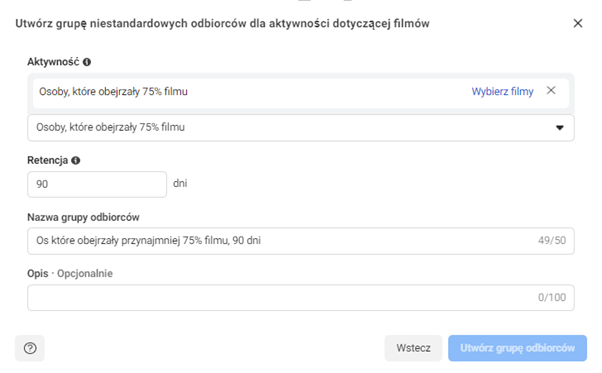Go back with the Wstecz button
The width and height of the screenshot is (602, 373).
tap(413, 348)
